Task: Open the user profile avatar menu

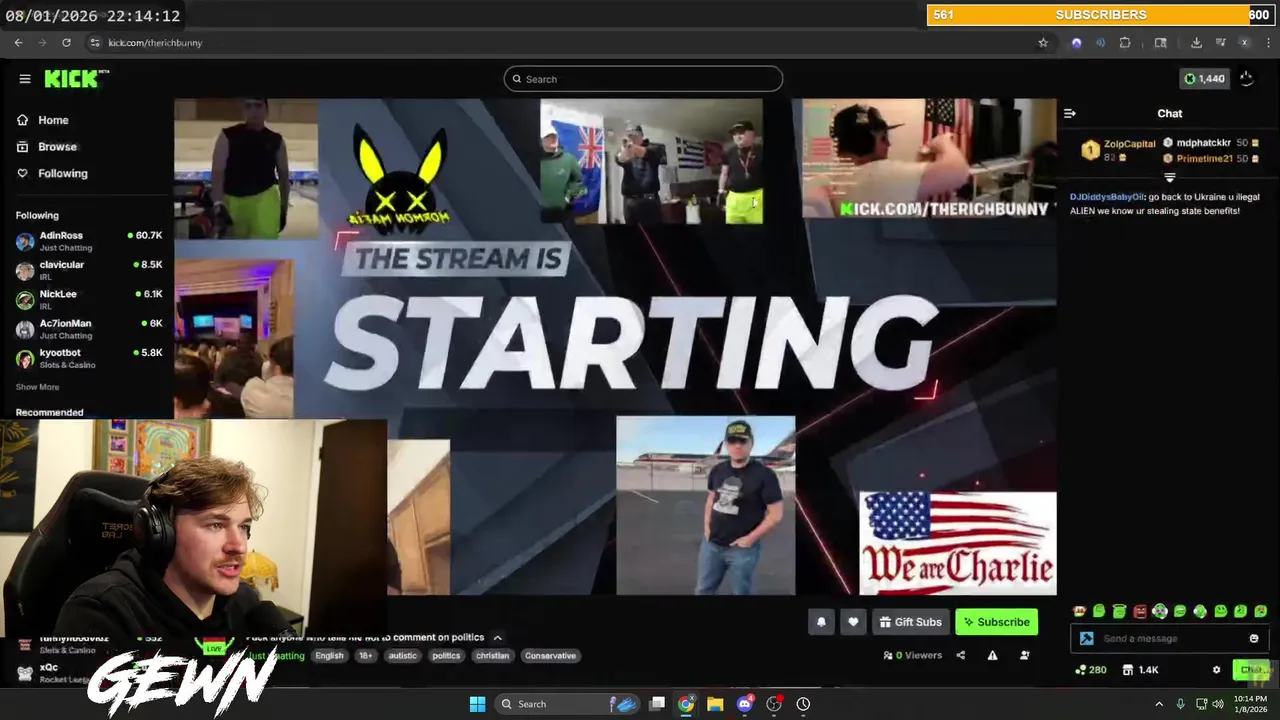Action: tap(1247, 79)
